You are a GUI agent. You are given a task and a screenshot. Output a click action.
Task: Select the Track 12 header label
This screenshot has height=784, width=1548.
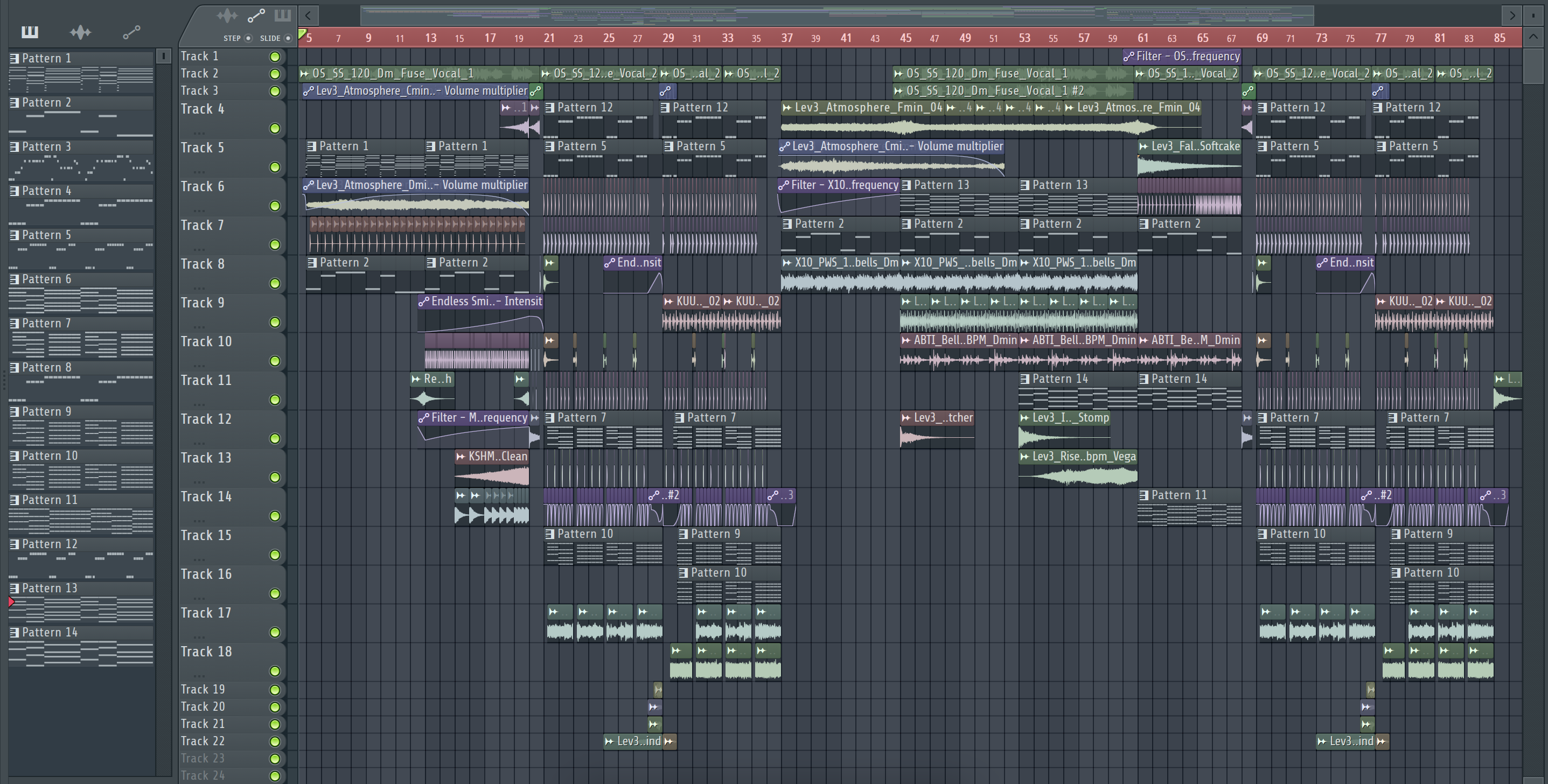click(206, 419)
